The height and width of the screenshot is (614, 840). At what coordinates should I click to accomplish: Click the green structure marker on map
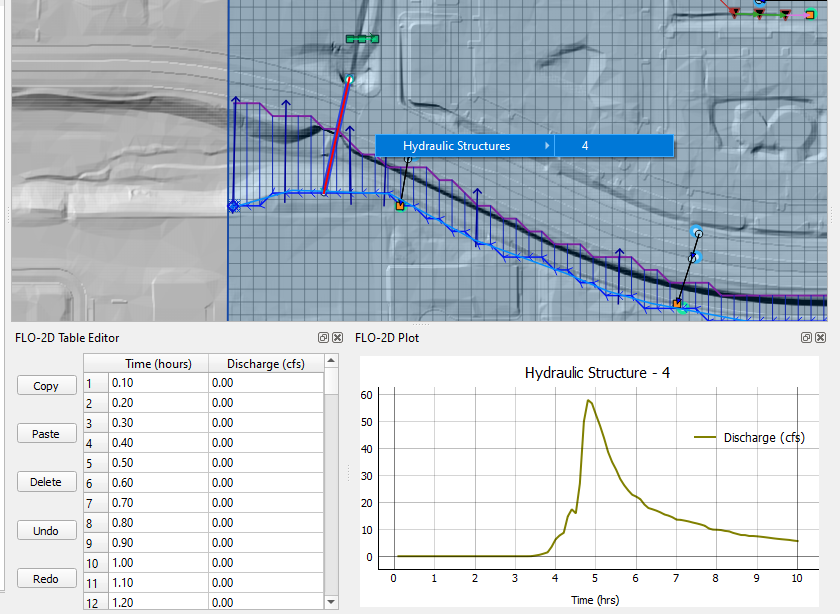click(362, 39)
